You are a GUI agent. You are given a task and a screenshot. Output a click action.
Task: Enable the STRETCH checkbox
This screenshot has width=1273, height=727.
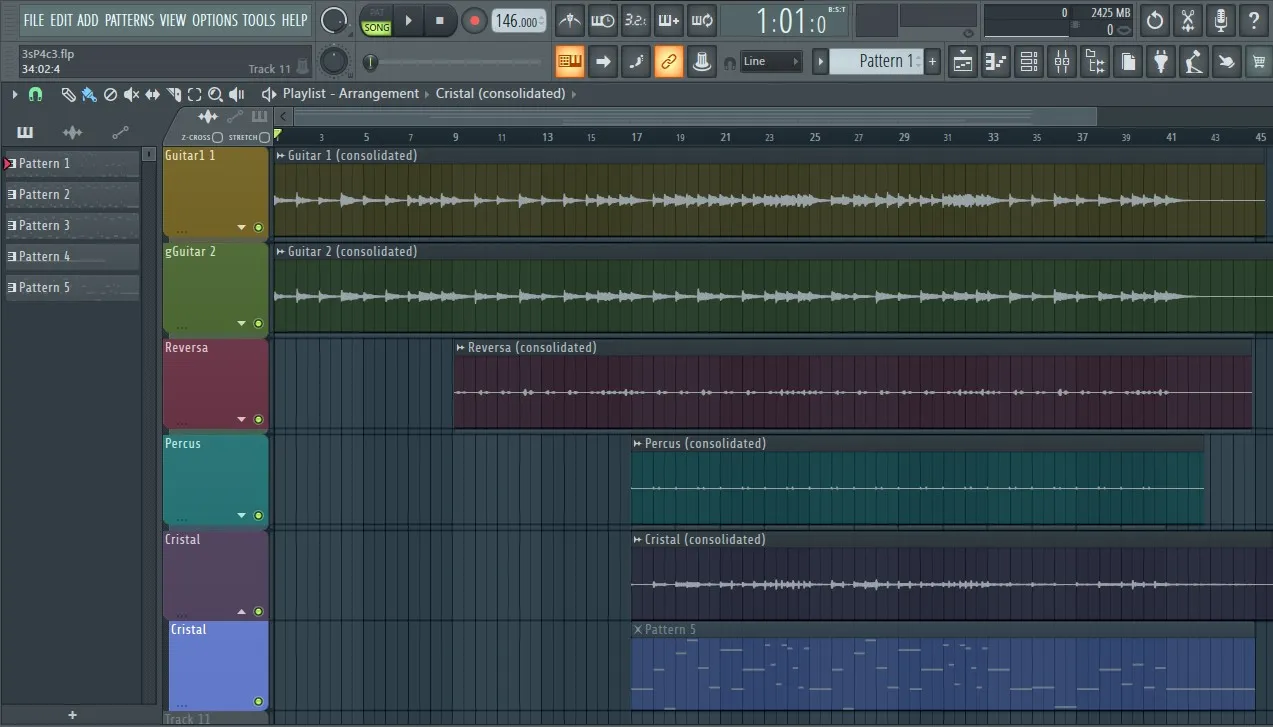tap(264, 137)
